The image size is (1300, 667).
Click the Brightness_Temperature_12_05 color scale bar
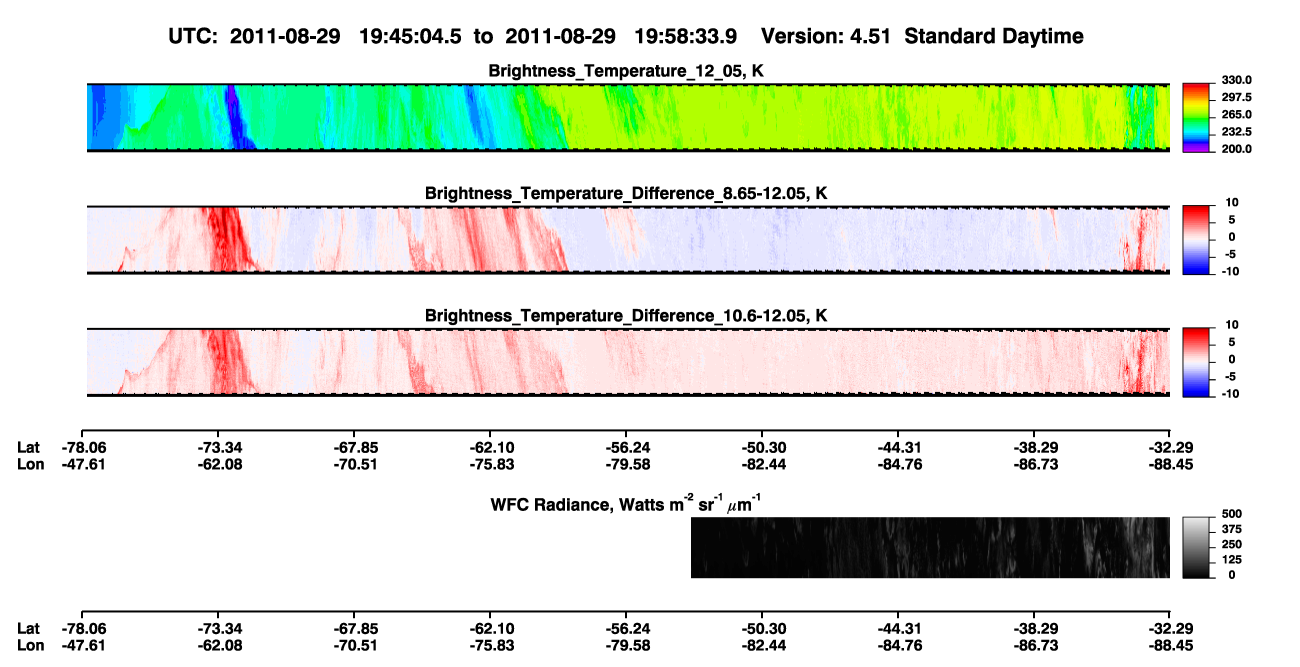(1196, 118)
